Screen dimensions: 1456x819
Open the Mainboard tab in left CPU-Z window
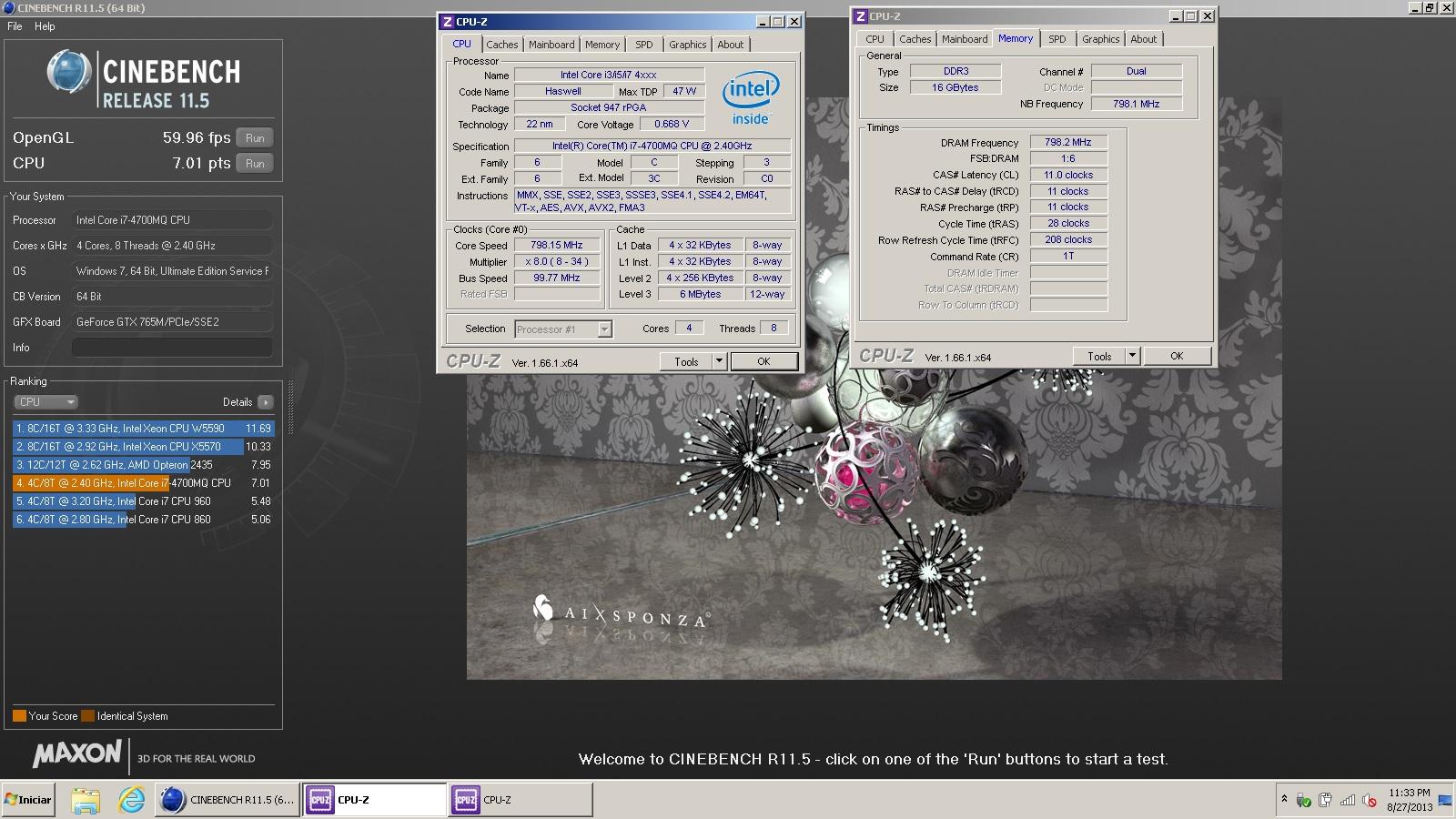pos(551,45)
